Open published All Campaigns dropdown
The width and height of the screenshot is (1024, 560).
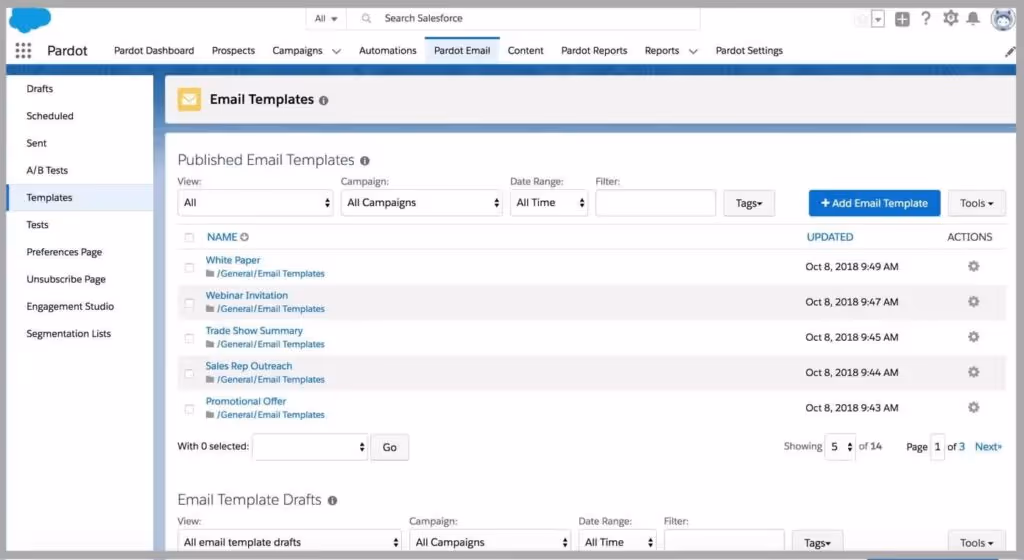[421, 203]
